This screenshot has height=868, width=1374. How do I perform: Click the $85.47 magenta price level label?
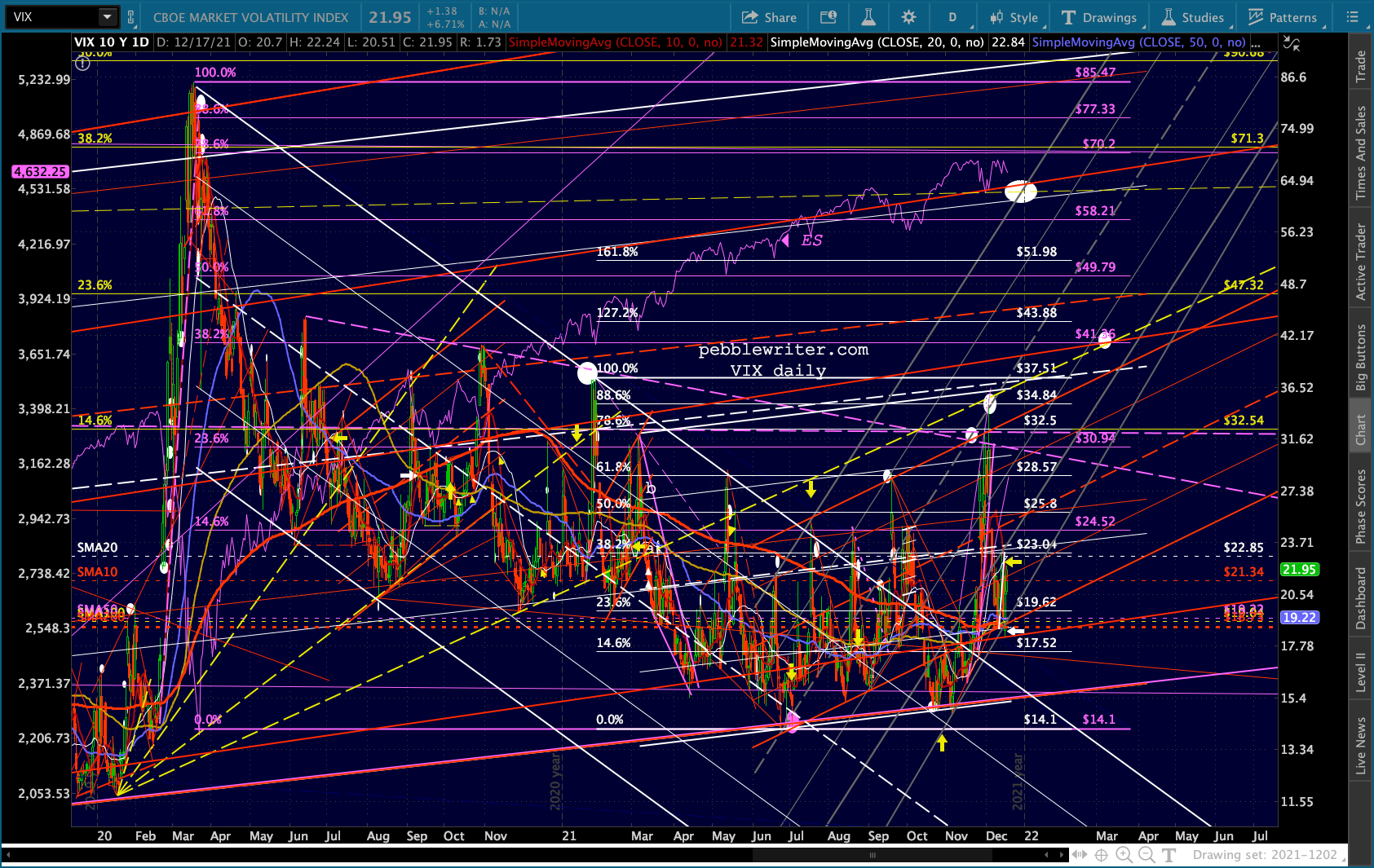(1095, 73)
